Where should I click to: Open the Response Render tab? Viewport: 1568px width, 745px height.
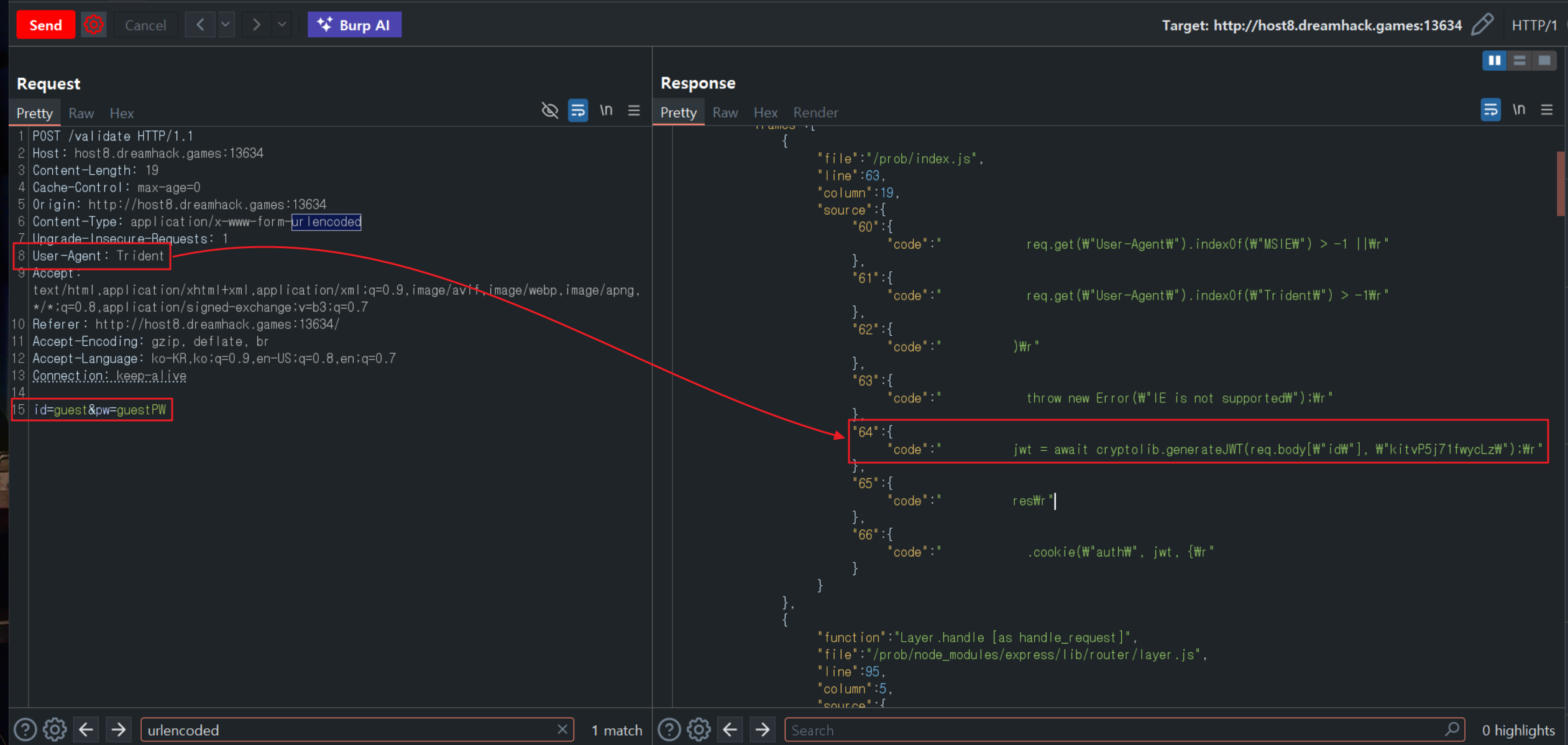coord(815,113)
